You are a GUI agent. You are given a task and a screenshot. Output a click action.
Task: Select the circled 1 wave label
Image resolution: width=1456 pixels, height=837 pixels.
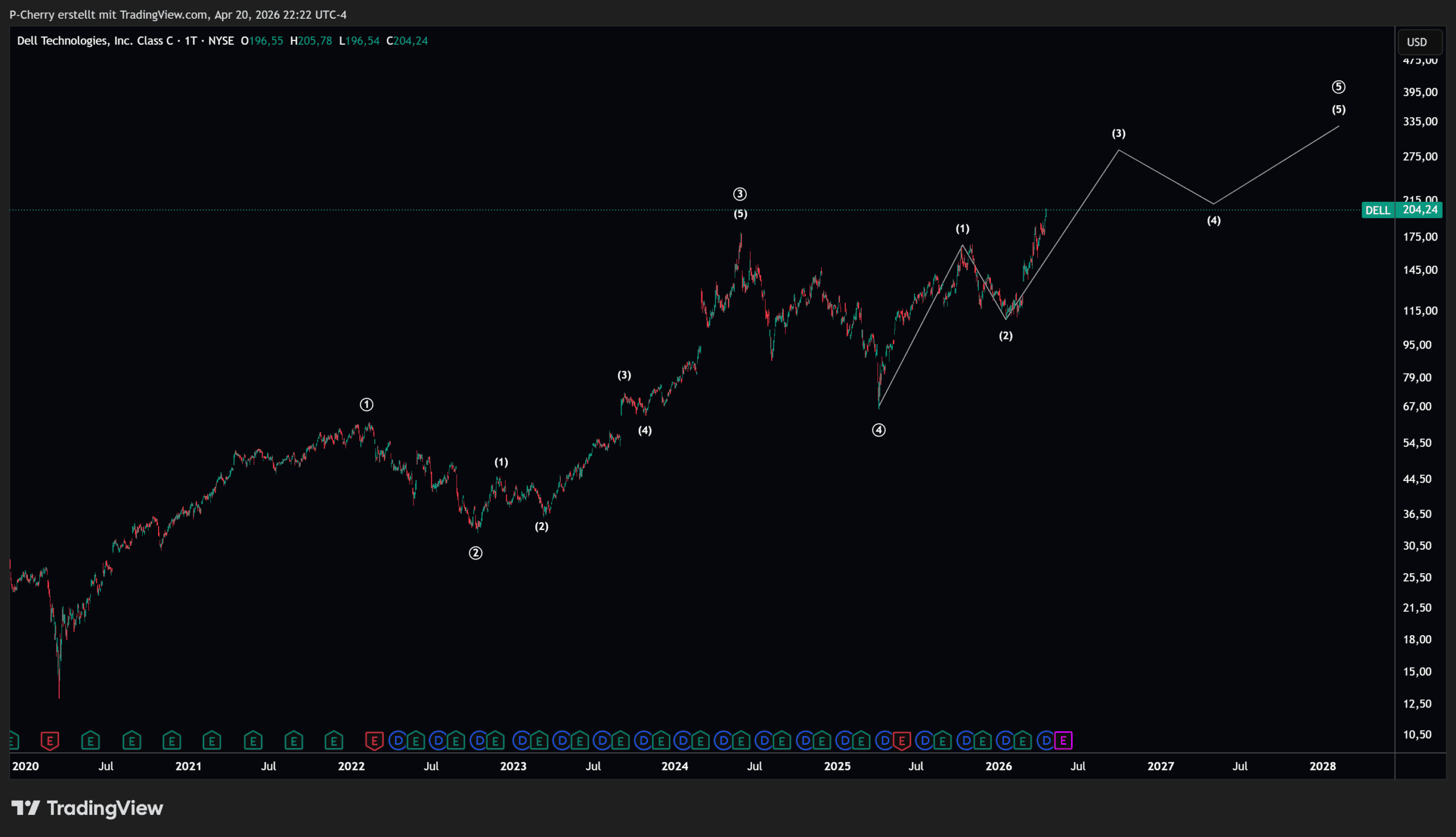pyautogui.click(x=366, y=405)
